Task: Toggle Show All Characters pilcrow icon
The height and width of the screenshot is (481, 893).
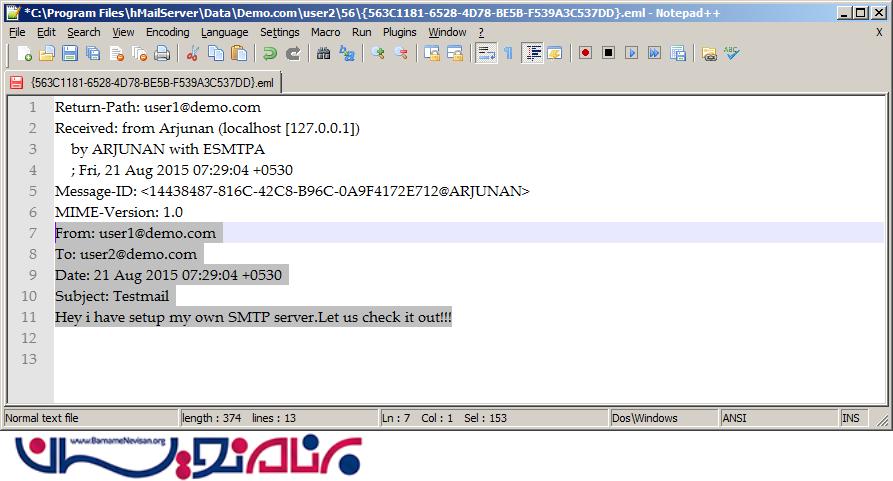Action: pyautogui.click(x=509, y=54)
